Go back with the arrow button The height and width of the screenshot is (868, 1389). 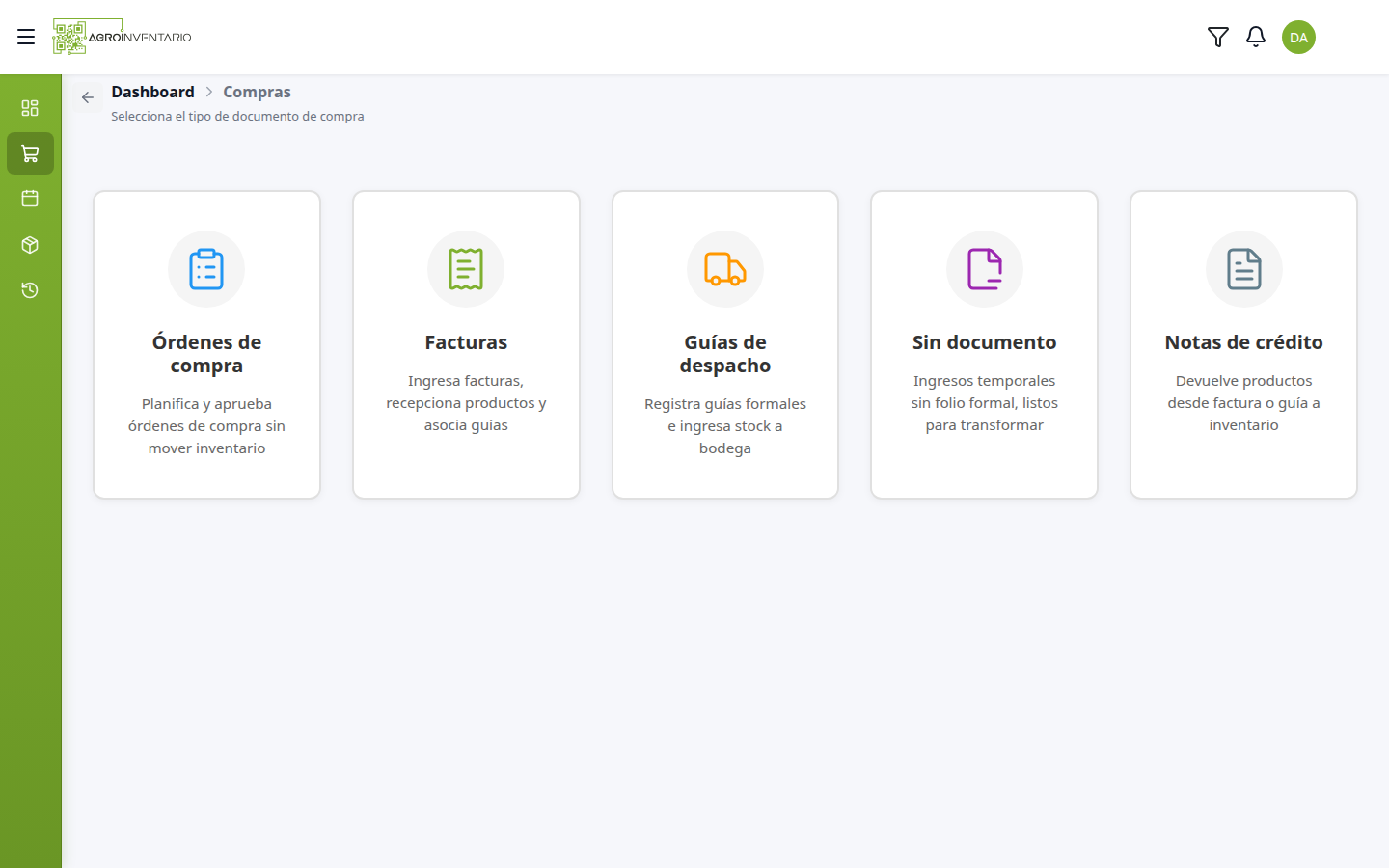88,97
